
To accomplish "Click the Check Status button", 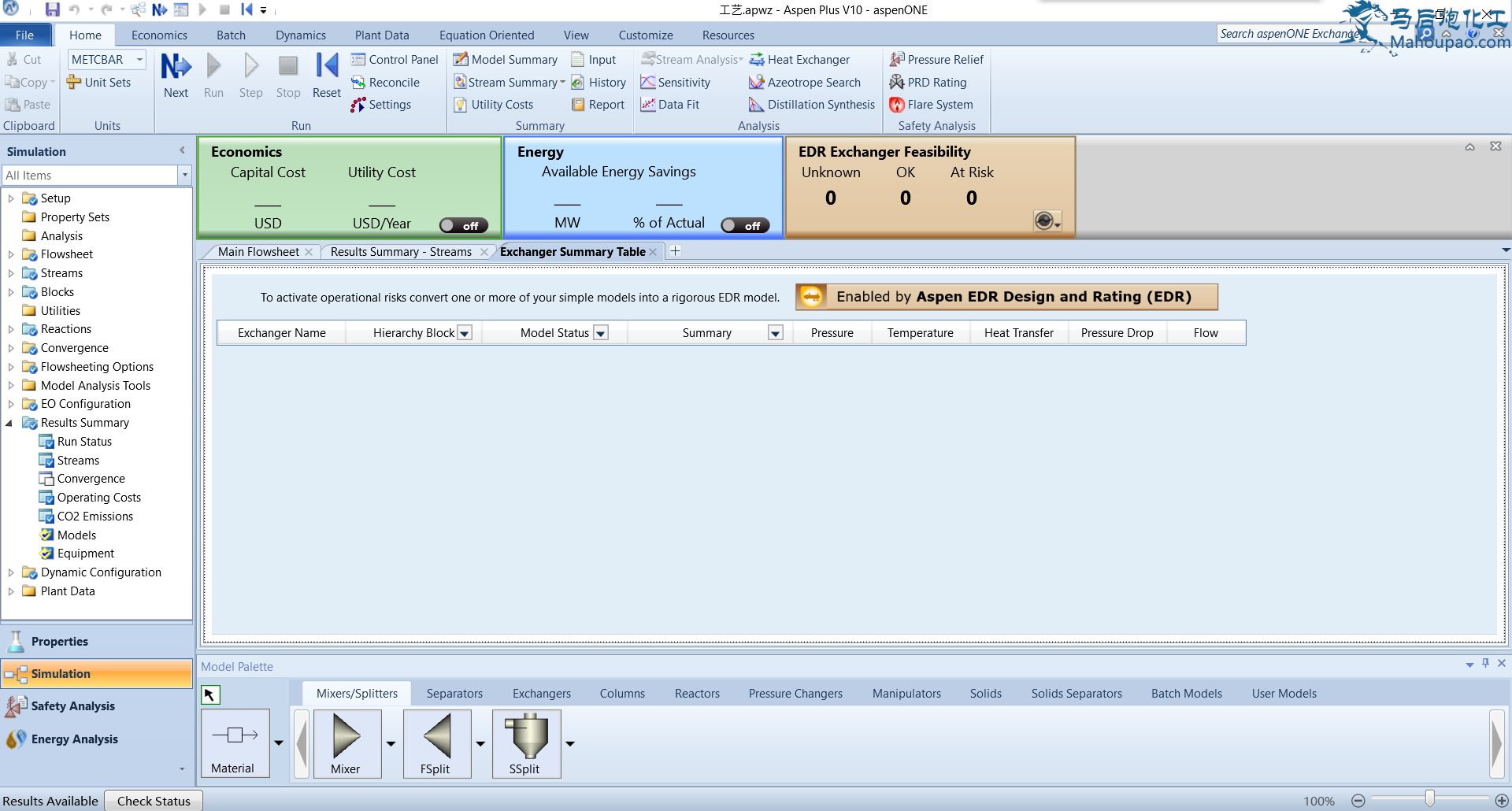I will pyautogui.click(x=154, y=801).
